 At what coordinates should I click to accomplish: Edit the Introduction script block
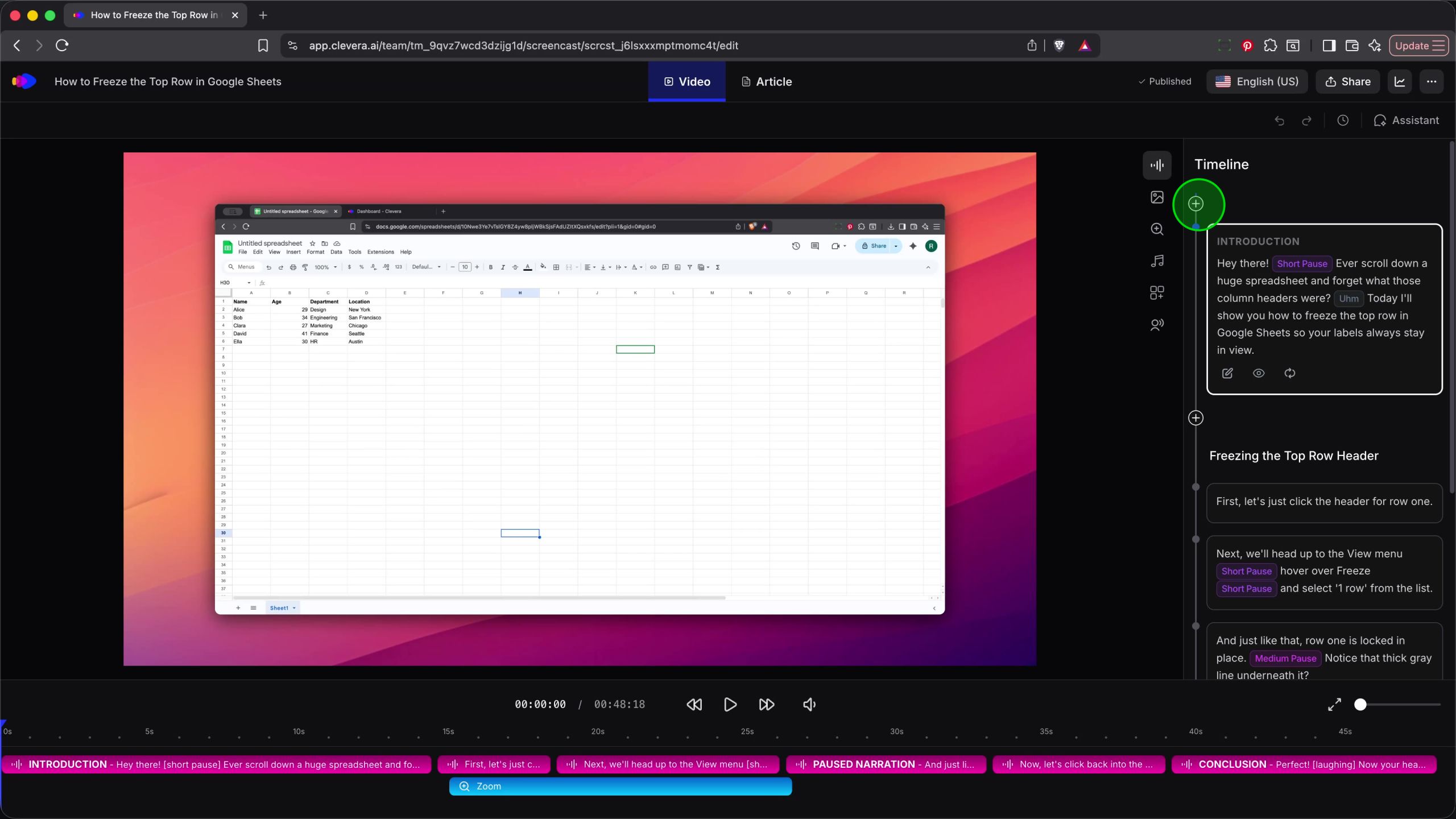[1227, 373]
